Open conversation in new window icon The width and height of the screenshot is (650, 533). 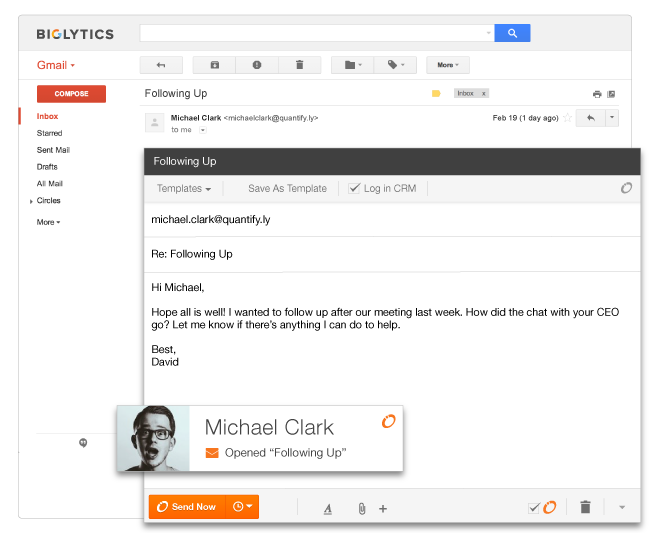point(611,94)
